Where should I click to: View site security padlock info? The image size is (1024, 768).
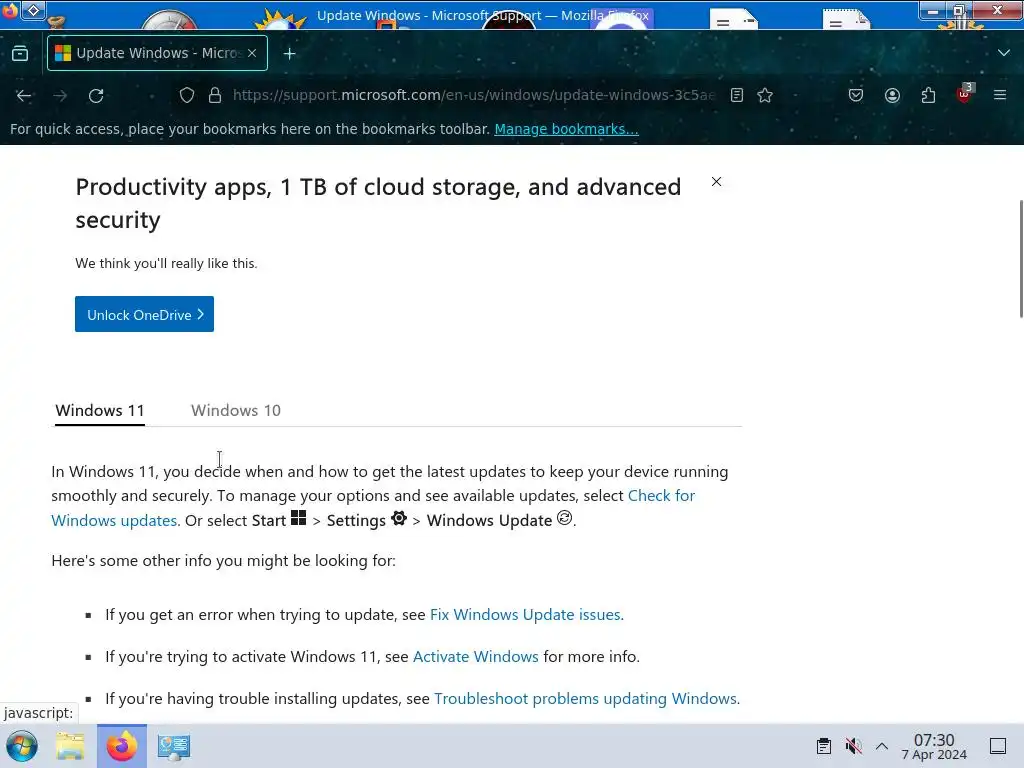pos(215,95)
